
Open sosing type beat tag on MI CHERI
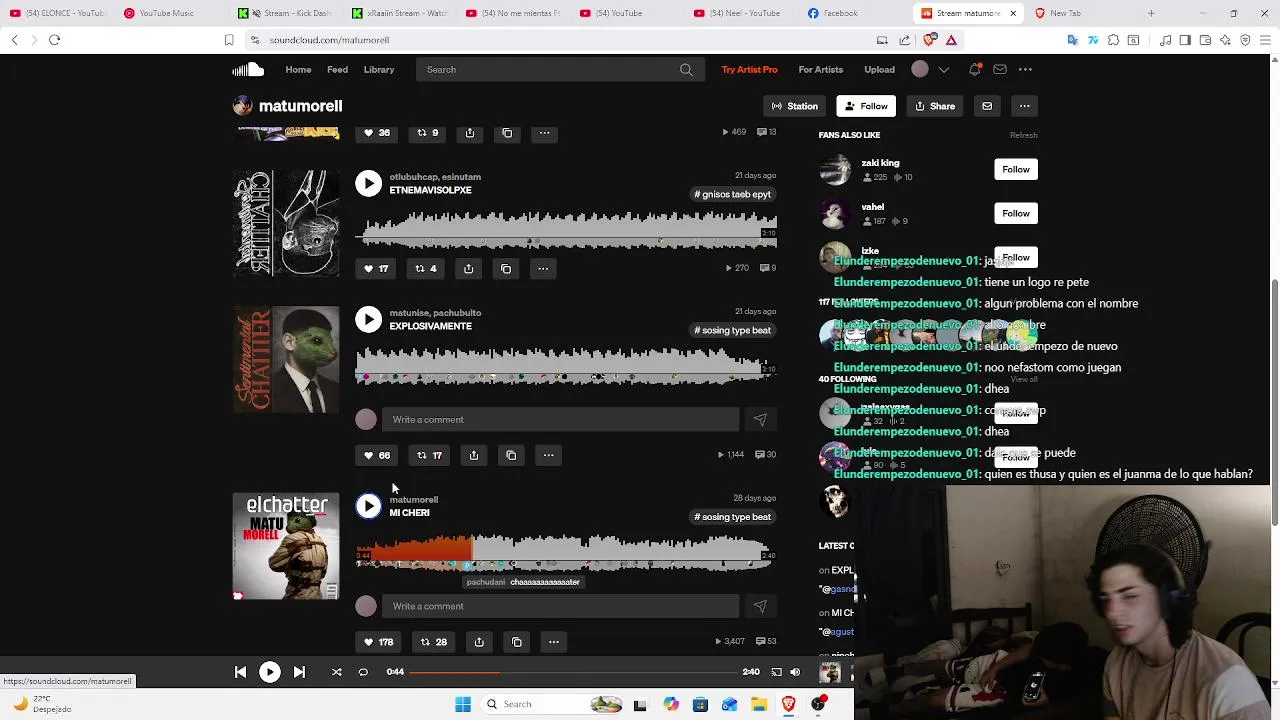tap(733, 517)
